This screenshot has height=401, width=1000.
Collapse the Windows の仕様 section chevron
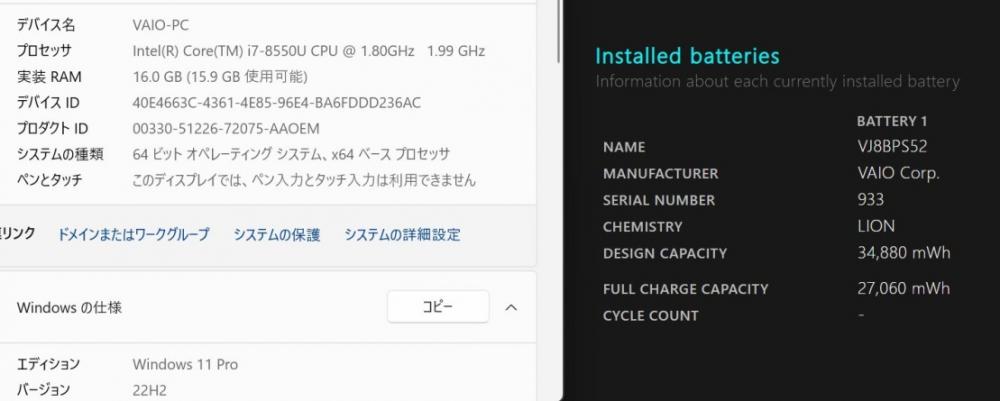pos(511,307)
